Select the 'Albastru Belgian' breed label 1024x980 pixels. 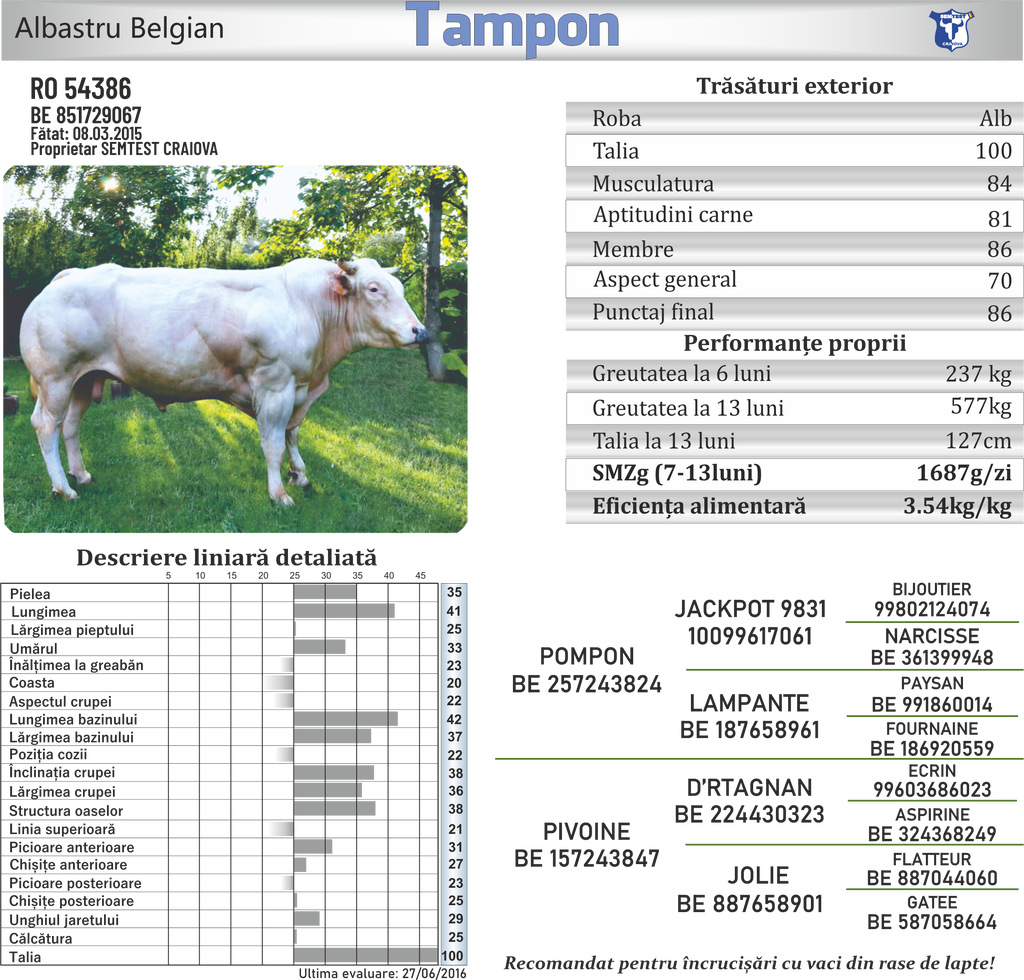pos(120,29)
